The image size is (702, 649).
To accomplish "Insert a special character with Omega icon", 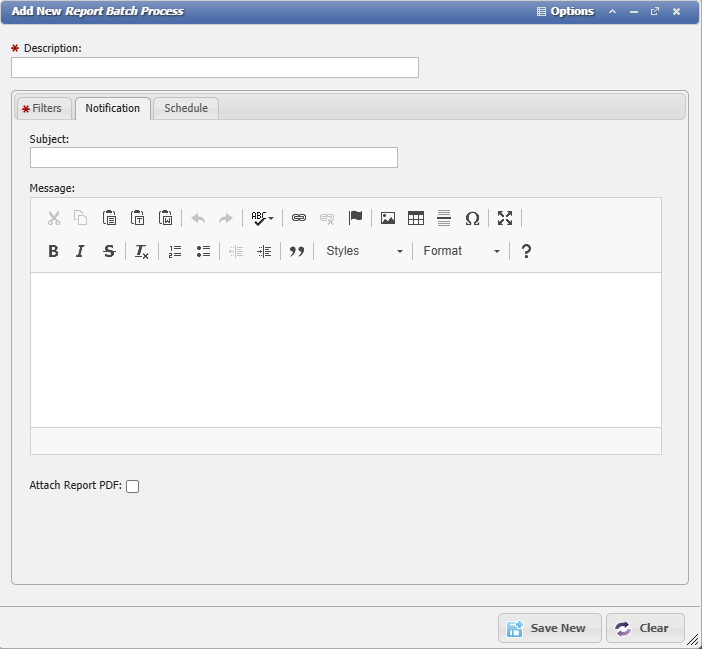I will 472,218.
